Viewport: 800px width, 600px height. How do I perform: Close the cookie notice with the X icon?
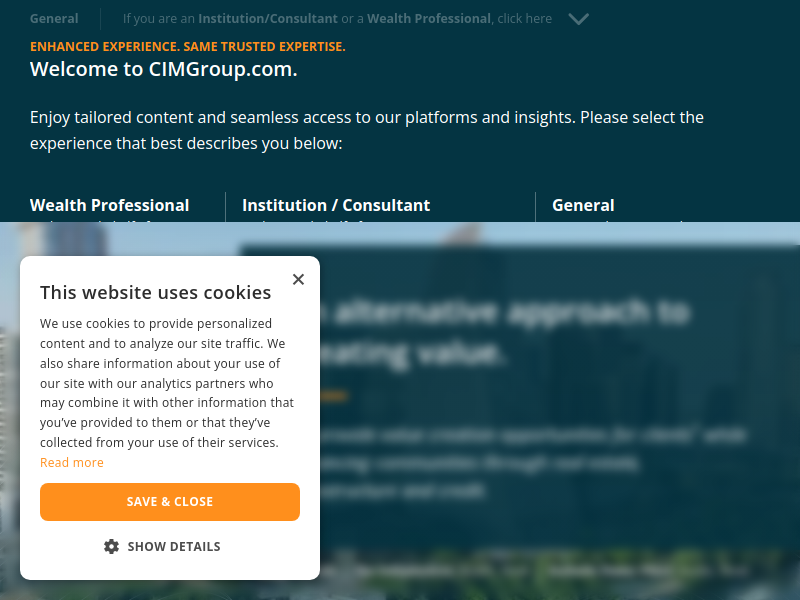(x=298, y=279)
